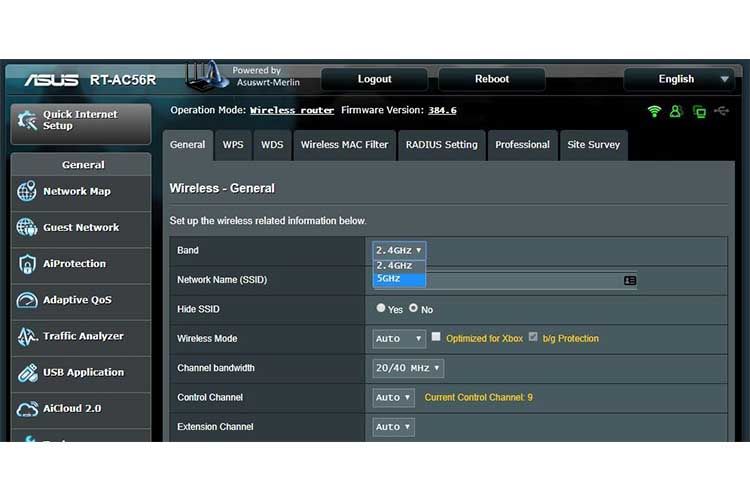Screen dimensions: 750x500
Task: Click the green network copy status icon
Action: [x=699, y=112]
